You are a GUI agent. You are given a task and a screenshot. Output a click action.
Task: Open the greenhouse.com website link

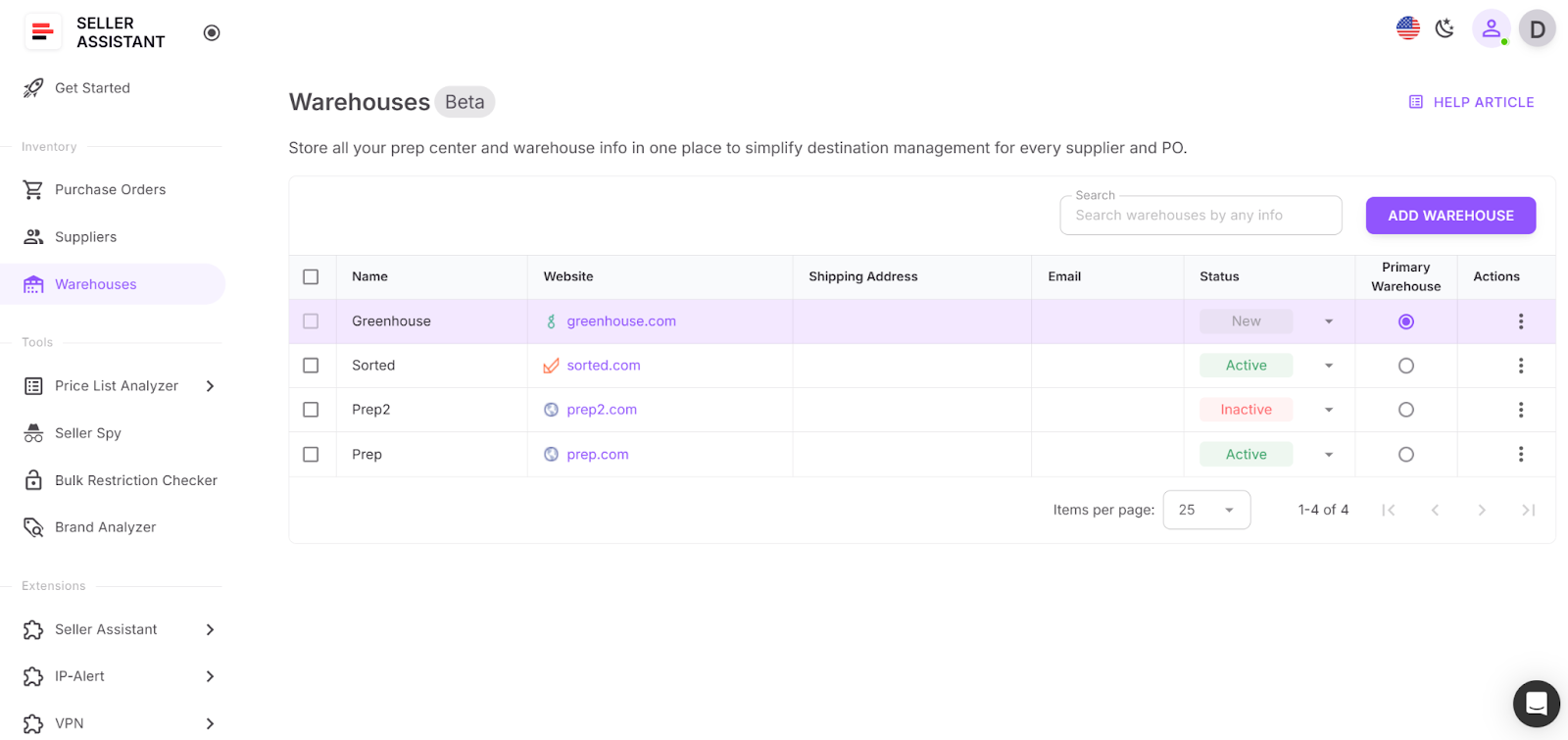pyautogui.click(x=620, y=321)
